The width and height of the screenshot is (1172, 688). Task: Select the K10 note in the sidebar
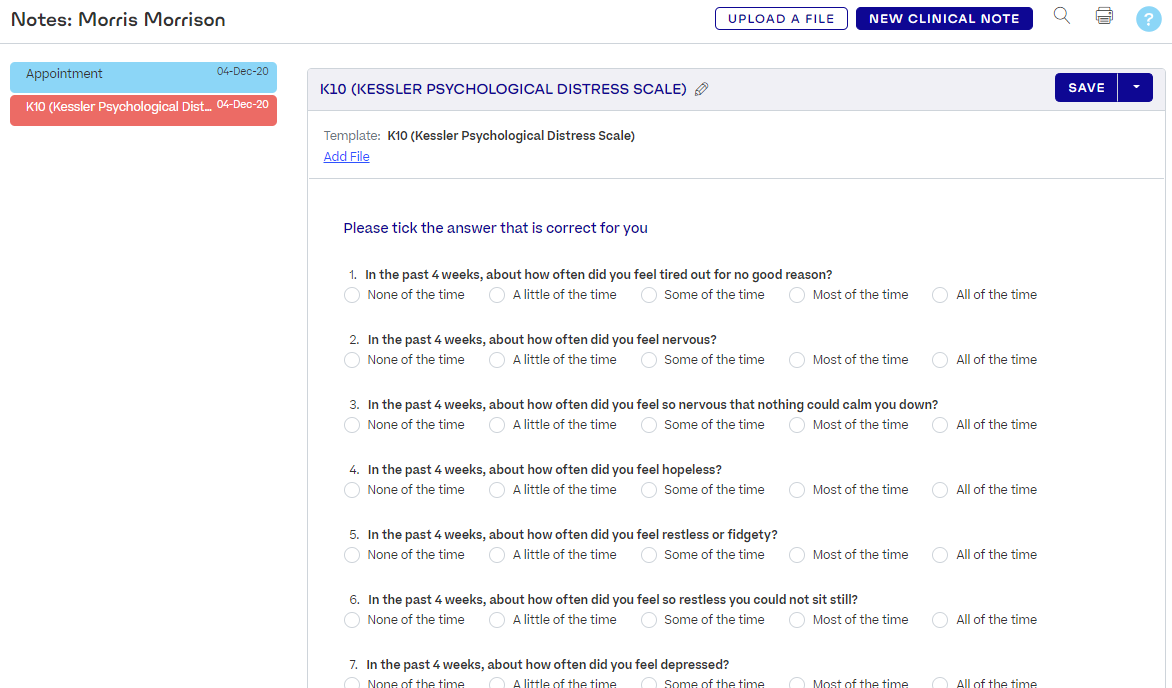pos(143,106)
